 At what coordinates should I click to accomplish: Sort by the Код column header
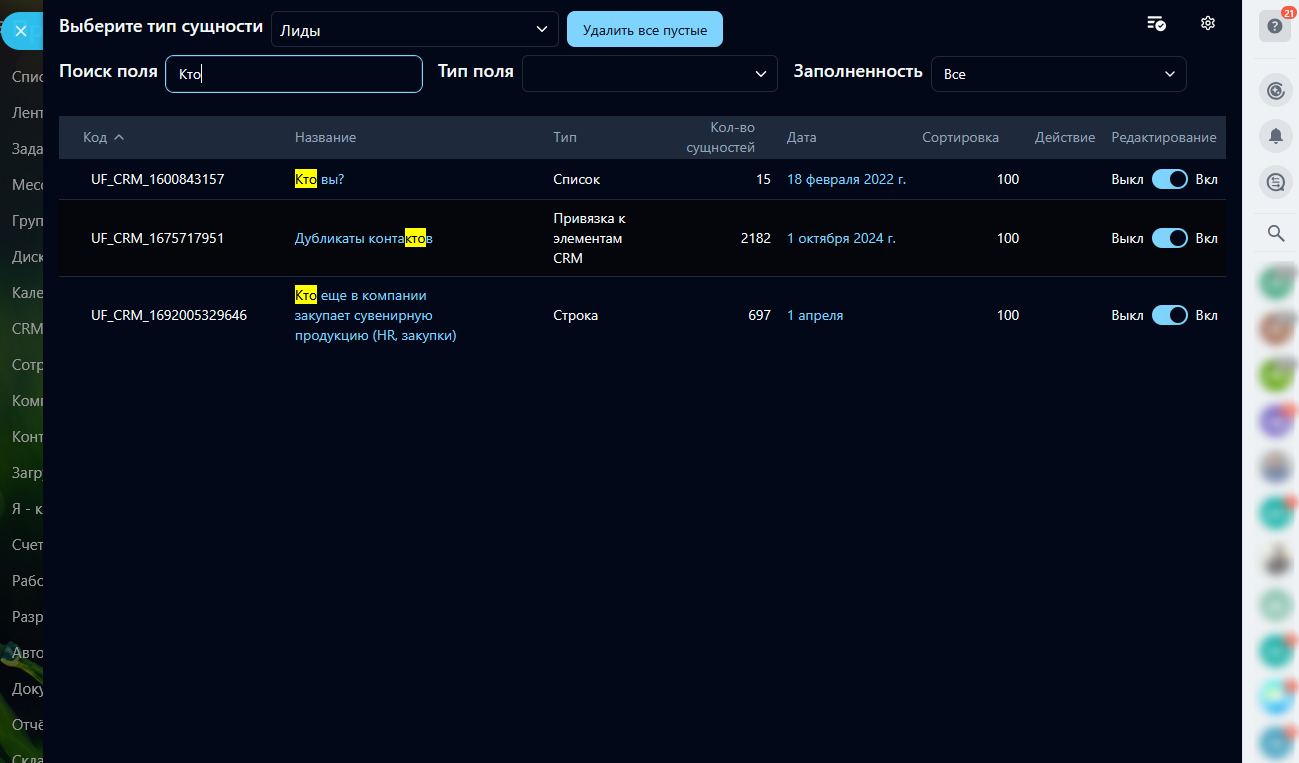point(103,137)
